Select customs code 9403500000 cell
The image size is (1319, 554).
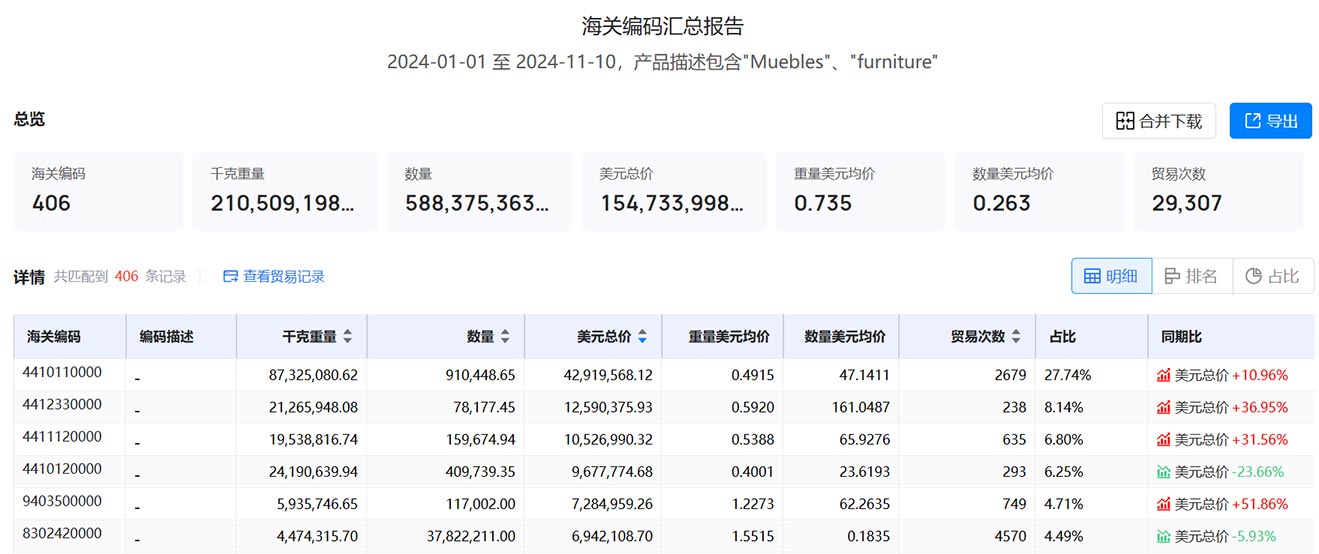64,501
